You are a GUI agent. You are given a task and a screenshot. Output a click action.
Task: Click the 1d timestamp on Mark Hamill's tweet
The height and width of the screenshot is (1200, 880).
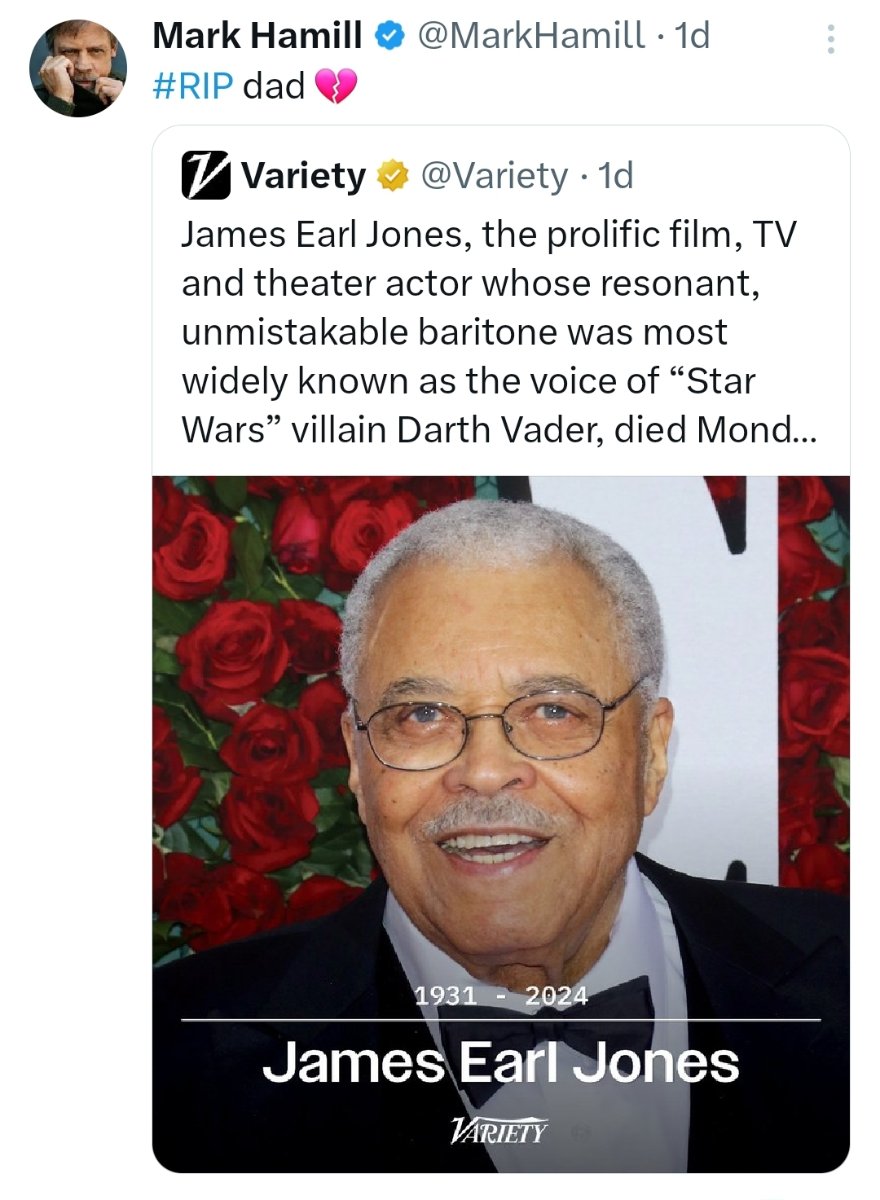[x=692, y=37]
